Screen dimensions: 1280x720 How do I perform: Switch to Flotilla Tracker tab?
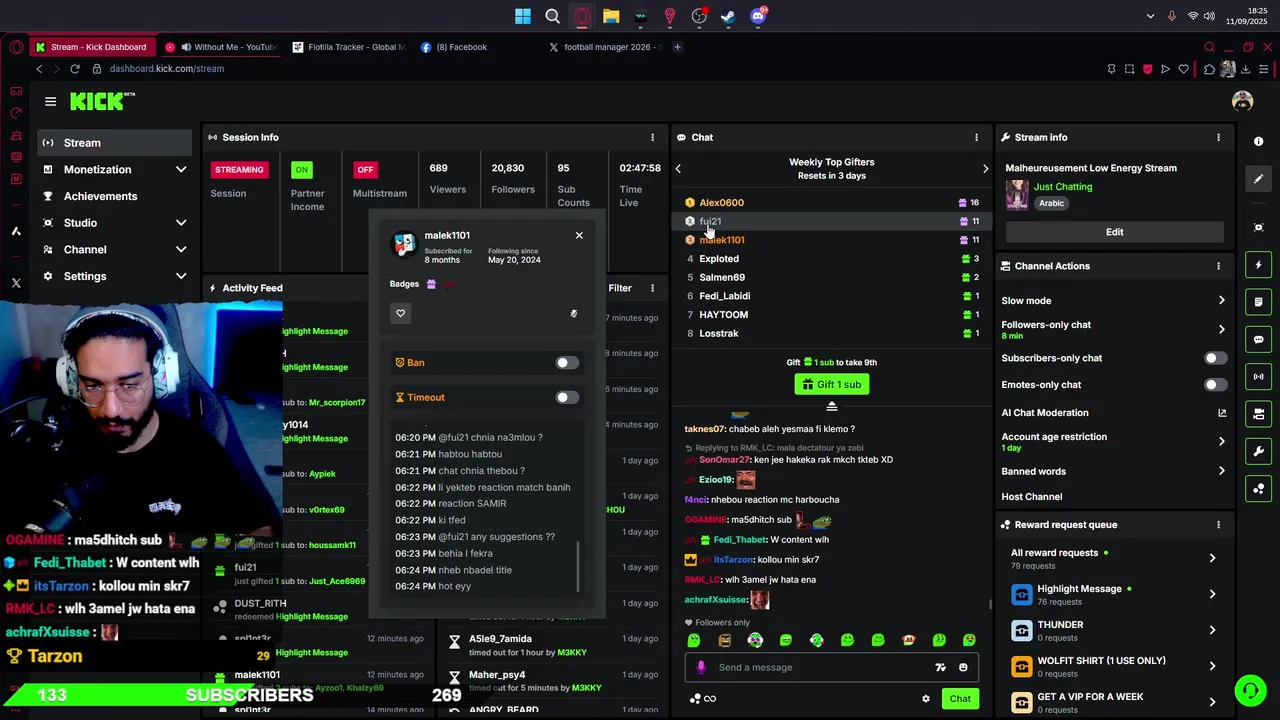point(348,47)
